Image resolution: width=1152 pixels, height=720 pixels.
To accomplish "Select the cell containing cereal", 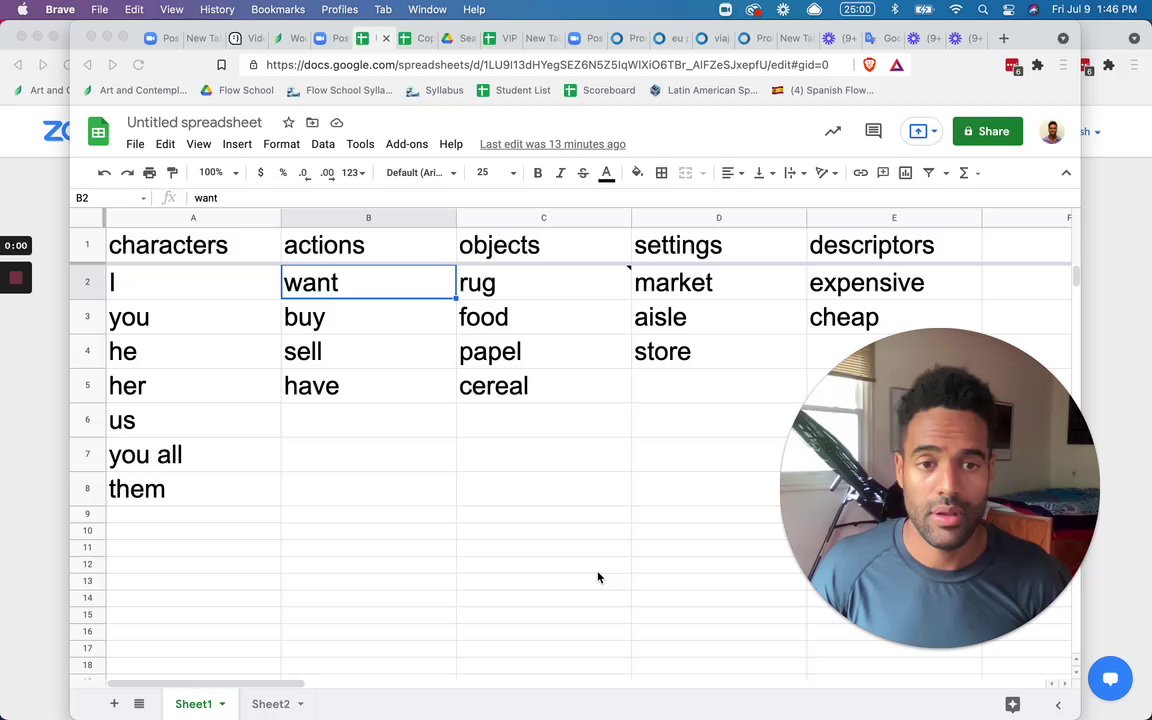I will point(544,386).
